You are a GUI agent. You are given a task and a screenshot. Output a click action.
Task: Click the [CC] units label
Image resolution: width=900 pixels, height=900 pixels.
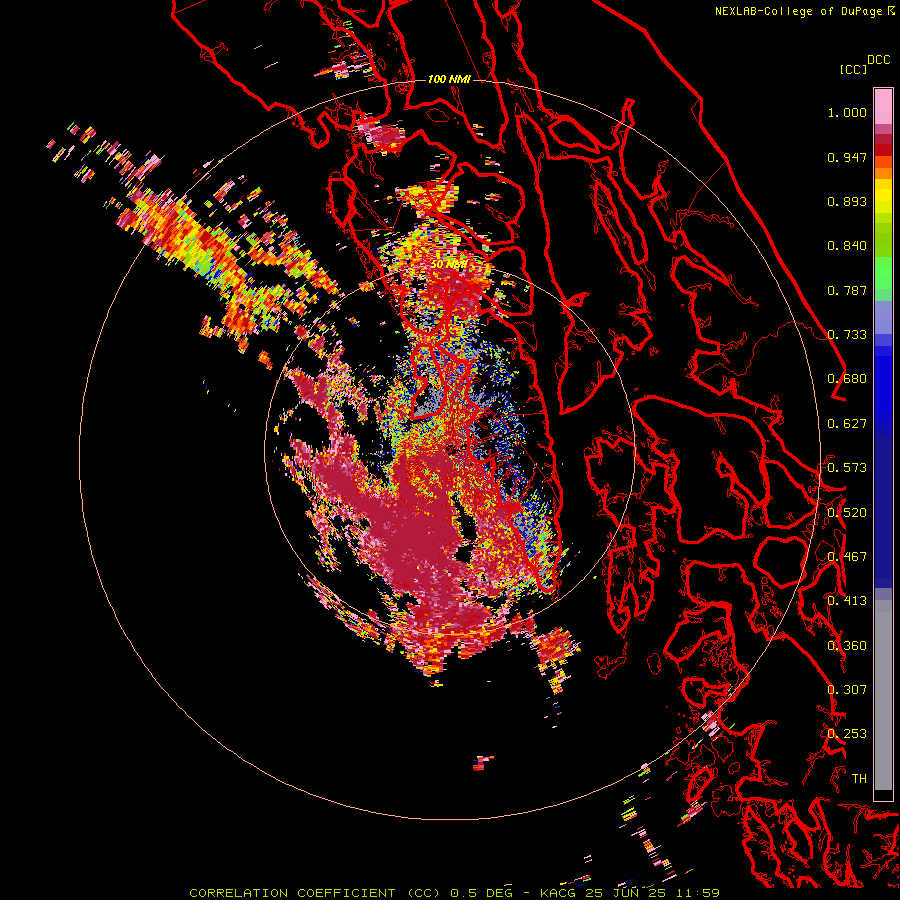(x=853, y=69)
